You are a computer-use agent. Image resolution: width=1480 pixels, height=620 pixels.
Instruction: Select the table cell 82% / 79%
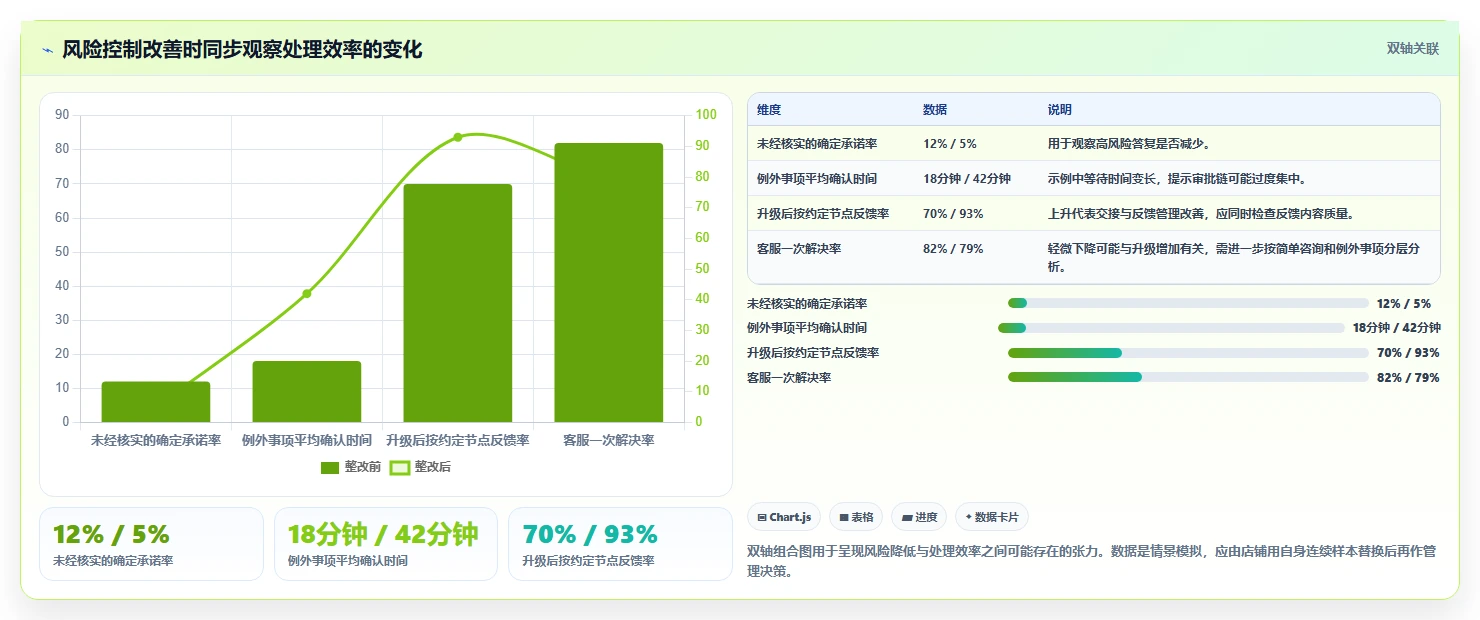[953, 248]
